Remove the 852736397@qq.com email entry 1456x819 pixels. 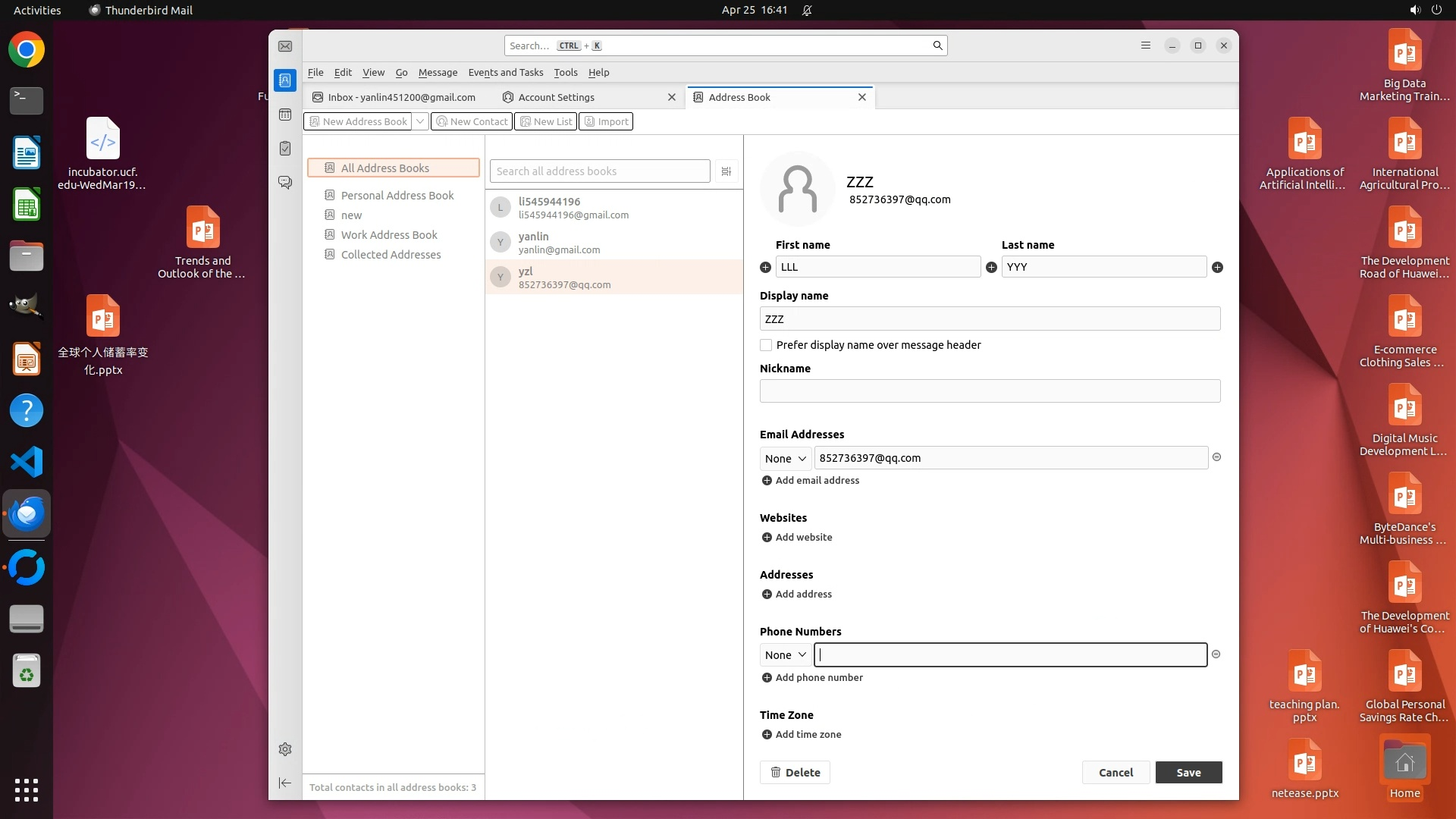[1216, 457]
